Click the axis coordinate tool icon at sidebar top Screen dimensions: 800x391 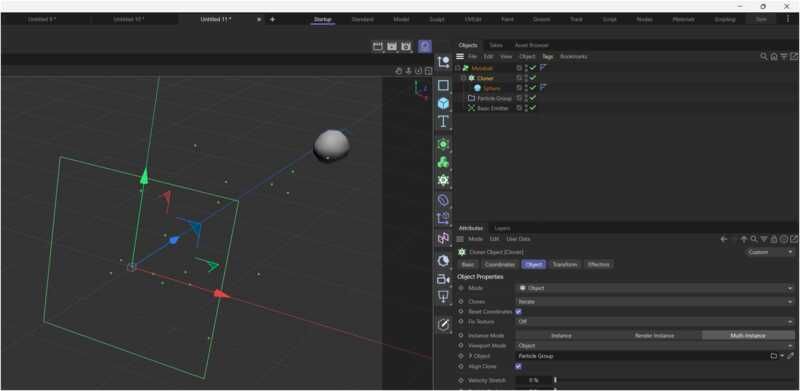pos(443,62)
